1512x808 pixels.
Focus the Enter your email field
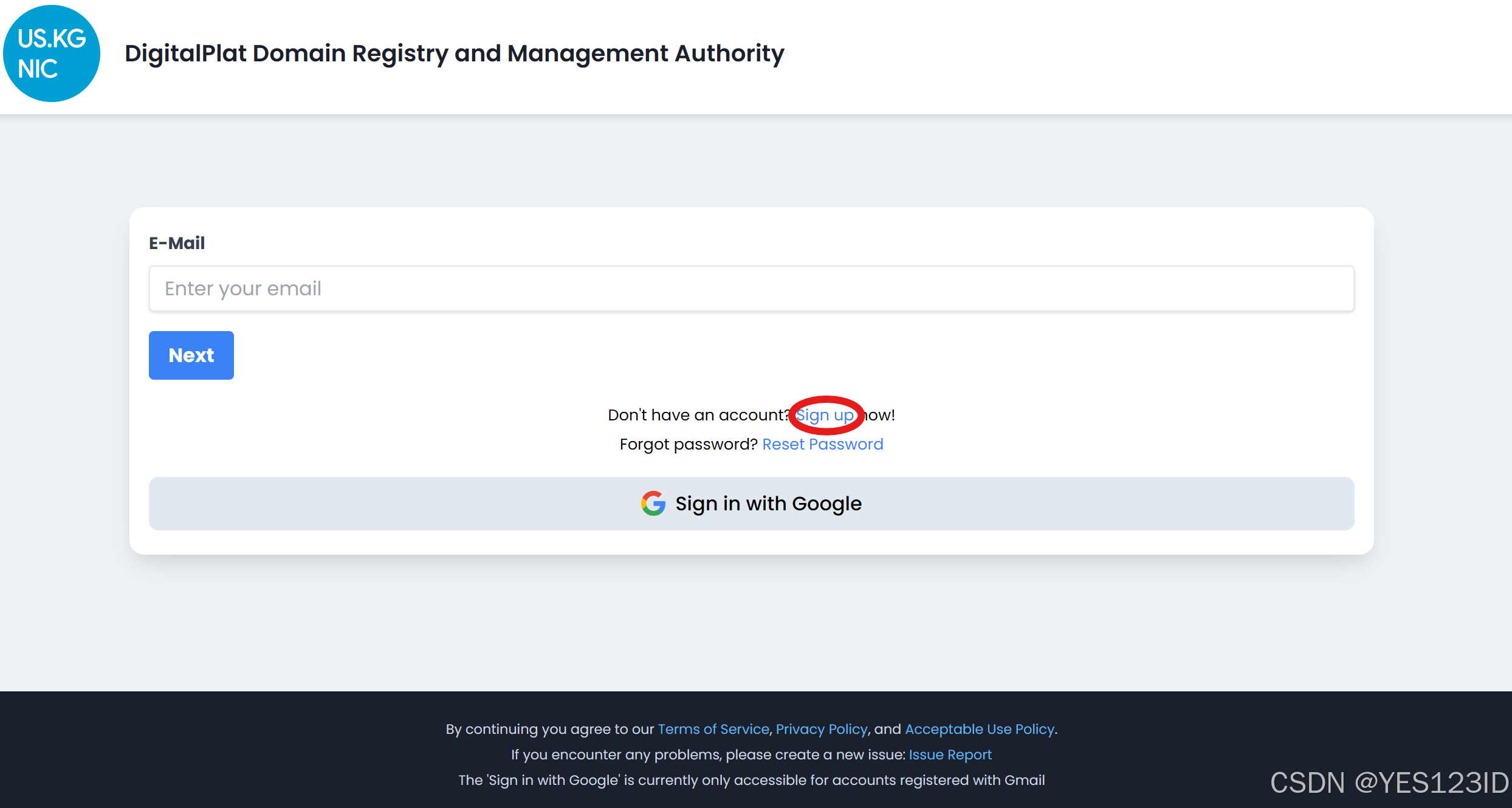tap(751, 289)
